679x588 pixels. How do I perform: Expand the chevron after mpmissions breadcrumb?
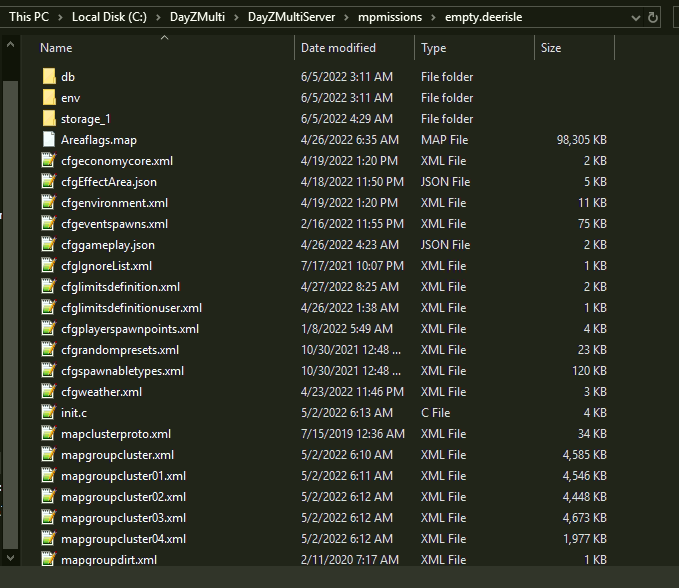click(x=433, y=17)
